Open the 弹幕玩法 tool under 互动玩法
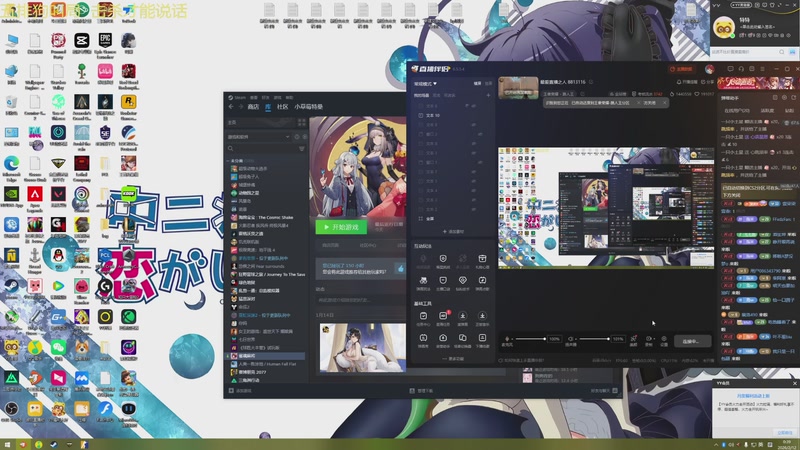 click(x=423, y=283)
